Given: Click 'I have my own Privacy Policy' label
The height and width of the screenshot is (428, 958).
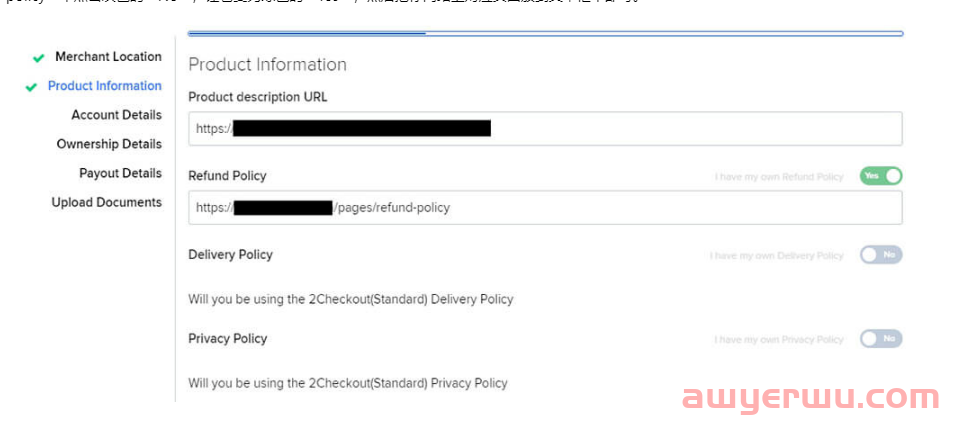Looking at the screenshot, I should [779, 340].
